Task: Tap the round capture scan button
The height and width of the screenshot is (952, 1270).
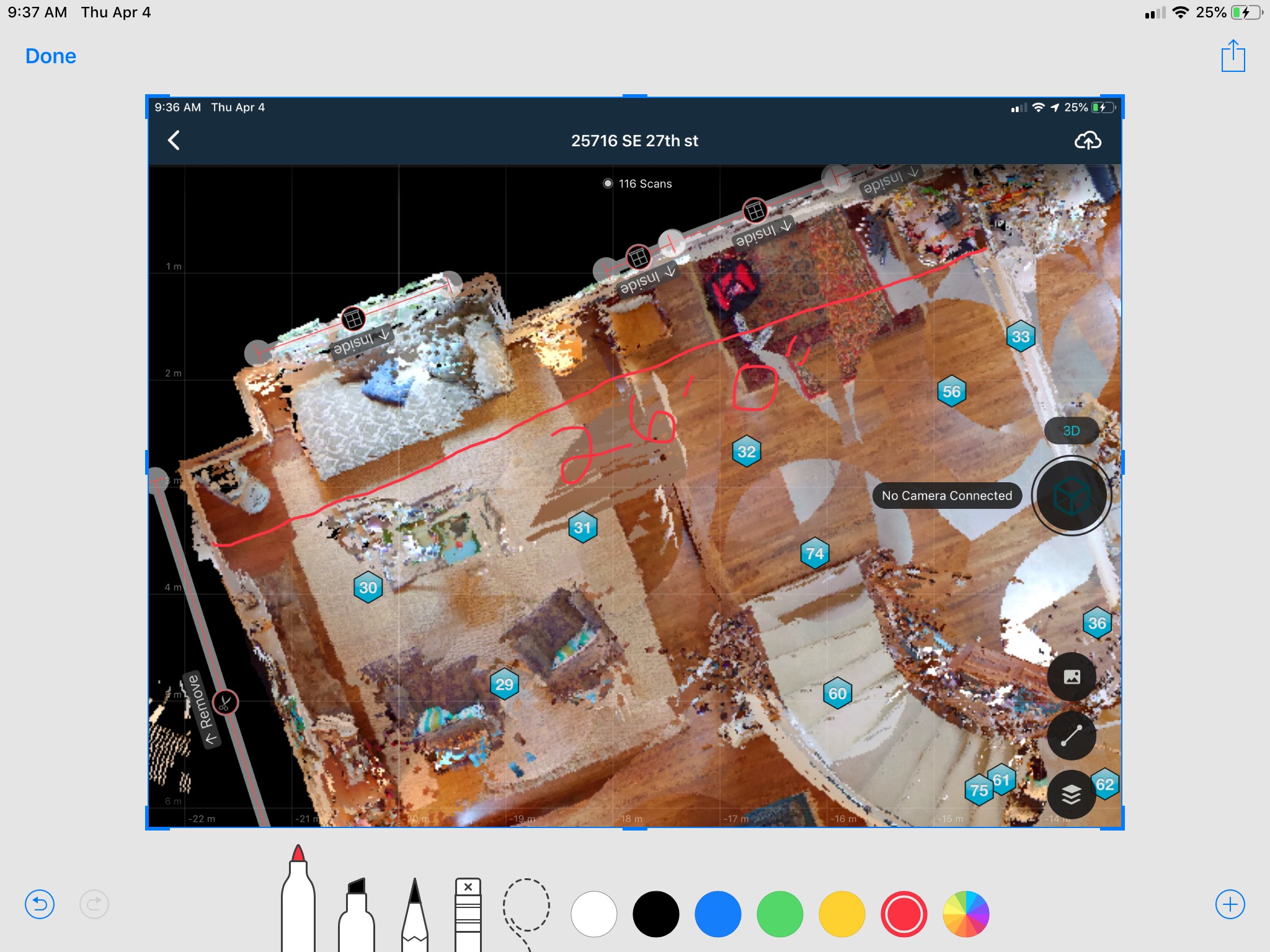Action: (1072, 495)
